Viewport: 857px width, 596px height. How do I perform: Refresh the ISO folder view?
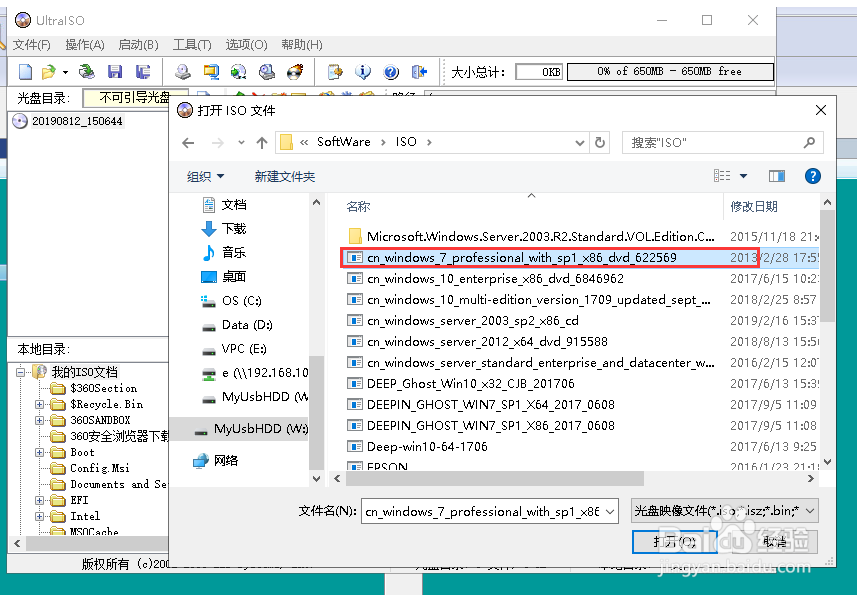click(599, 142)
